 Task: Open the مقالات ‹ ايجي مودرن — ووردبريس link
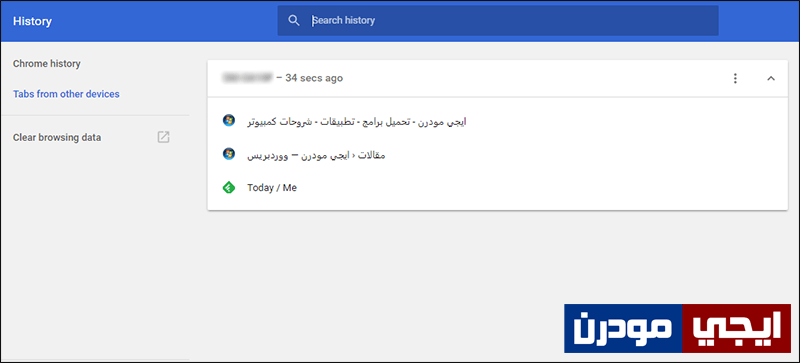[x=316, y=155]
